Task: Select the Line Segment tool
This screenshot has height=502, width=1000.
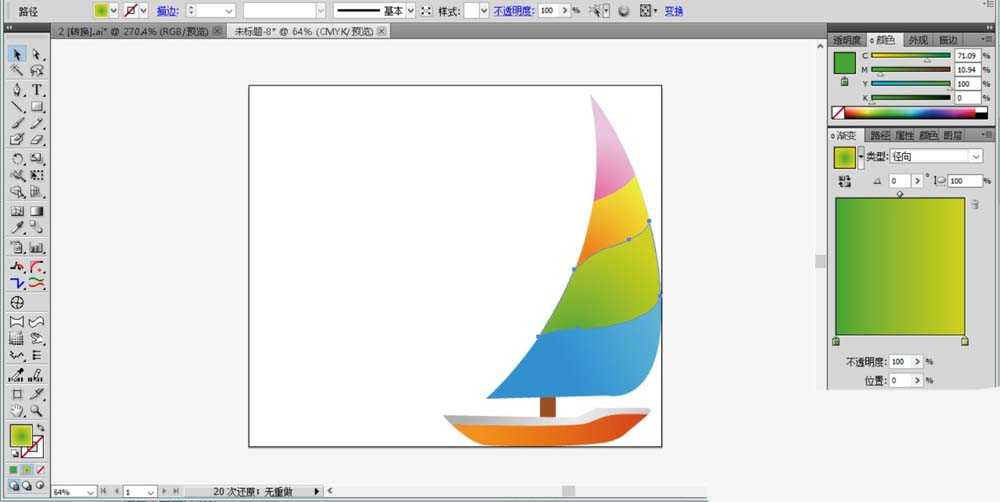Action: pos(17,106)
